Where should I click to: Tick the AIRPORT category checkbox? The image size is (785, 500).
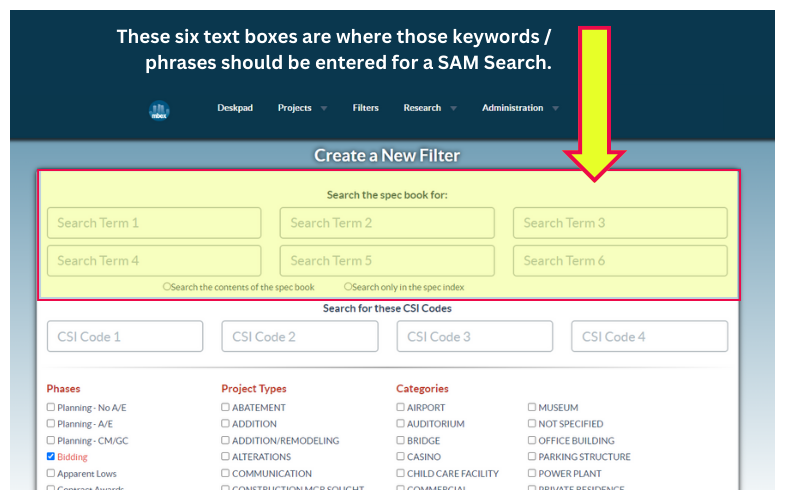point(401,407)
